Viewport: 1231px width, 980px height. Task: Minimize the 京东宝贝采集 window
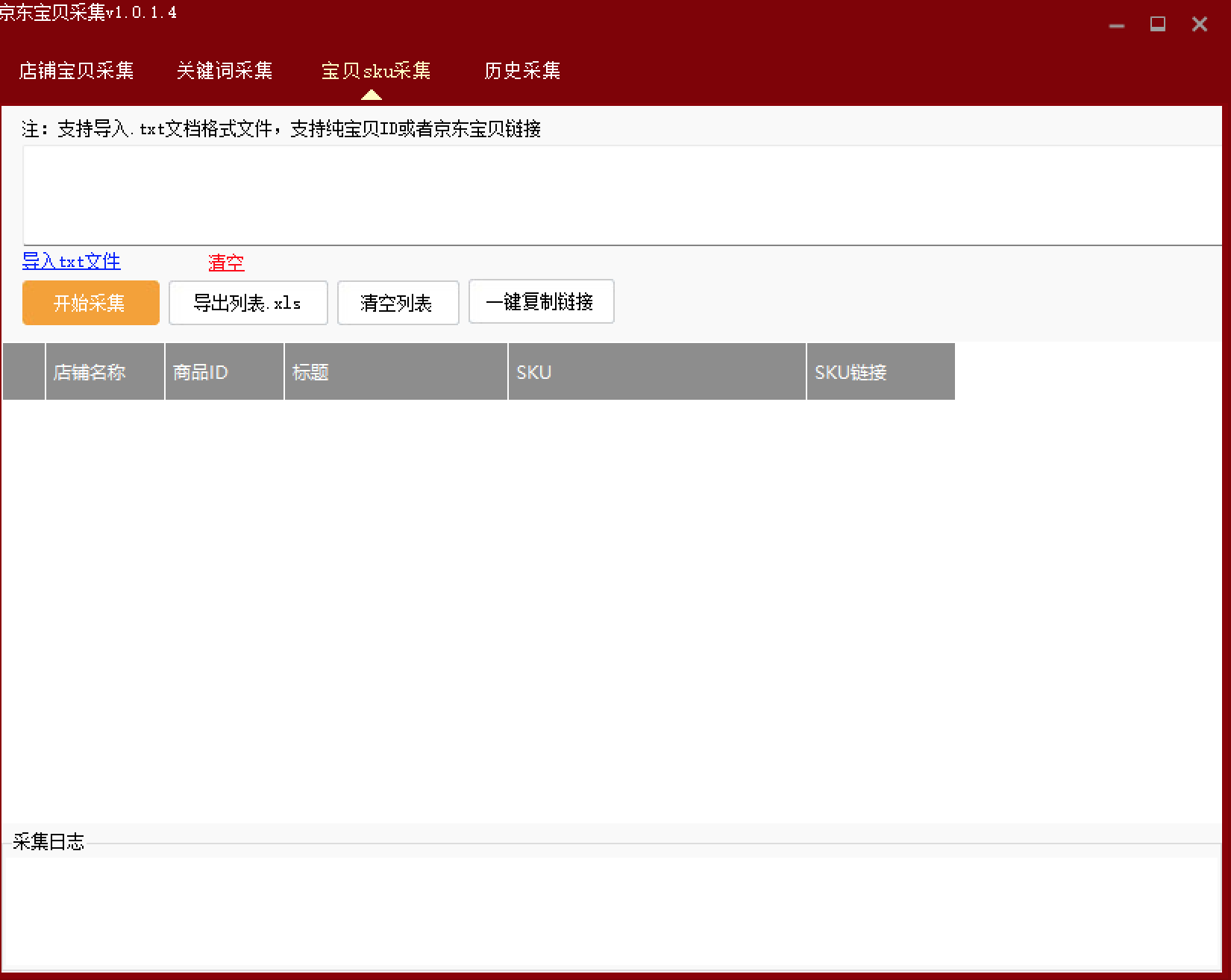click(1117, 25)
